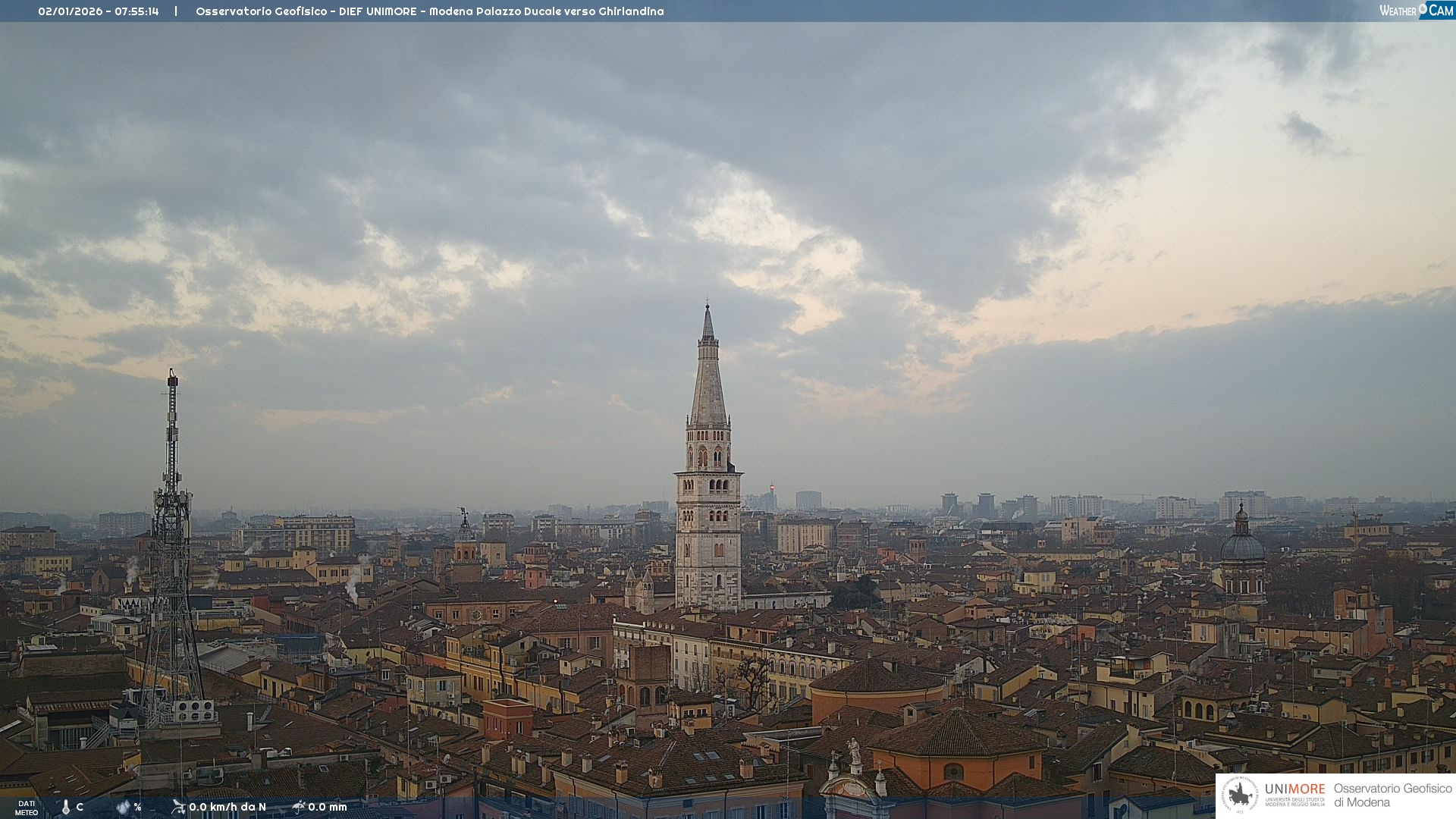
Task: Click the humidity water drops icon
Action: pos(123,807)
